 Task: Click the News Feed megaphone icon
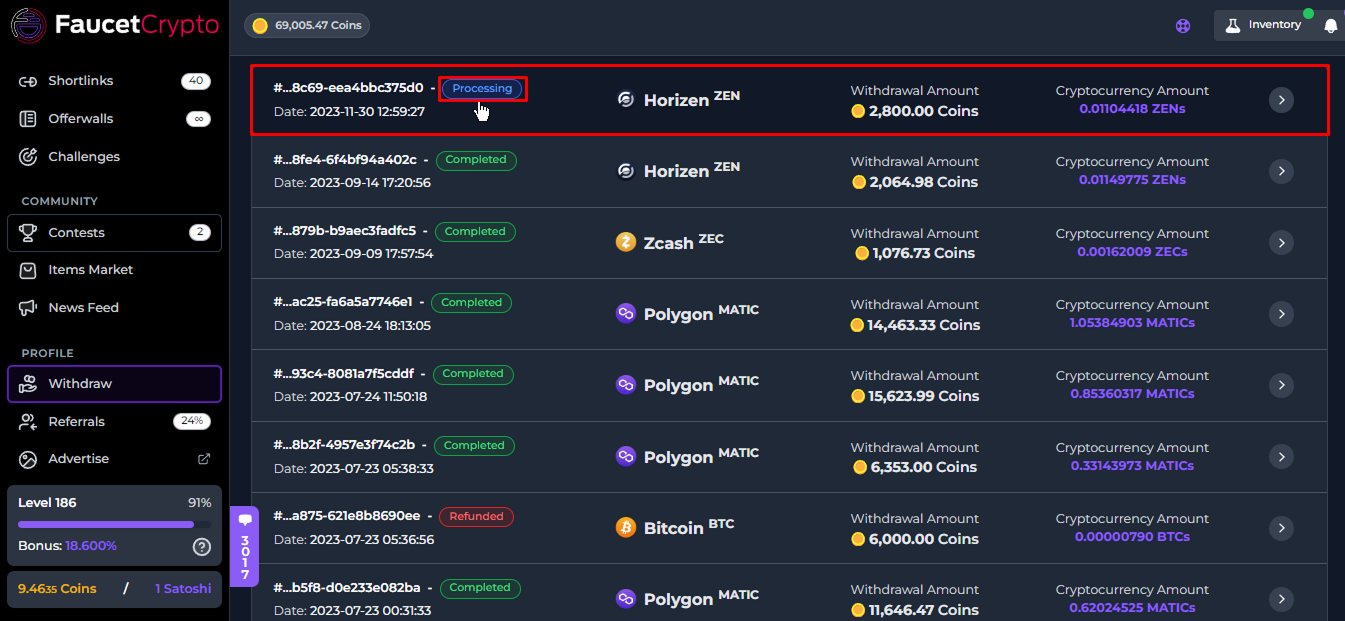click(x=28, y=308)
